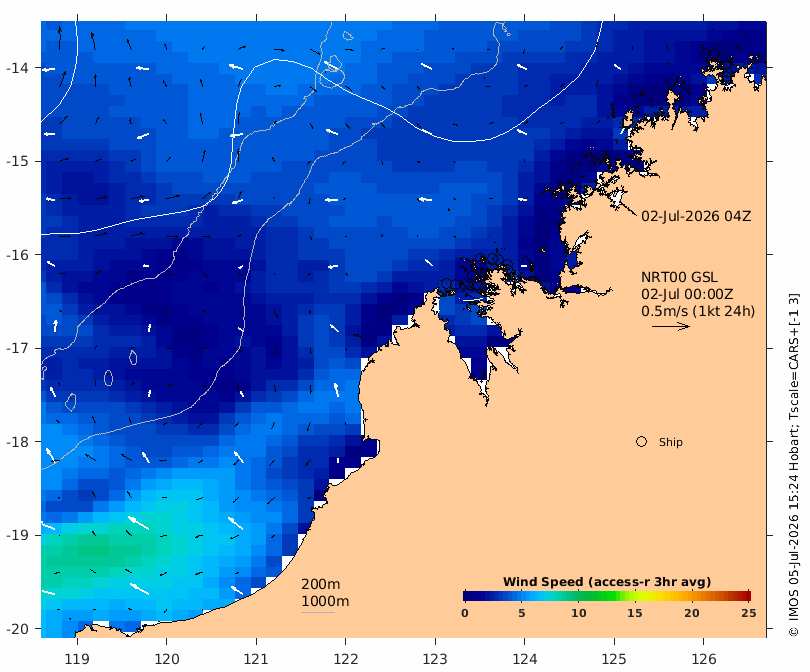Click the Ship legend label
The width and height of the screenshot is (810, 672).
(671, 442)
